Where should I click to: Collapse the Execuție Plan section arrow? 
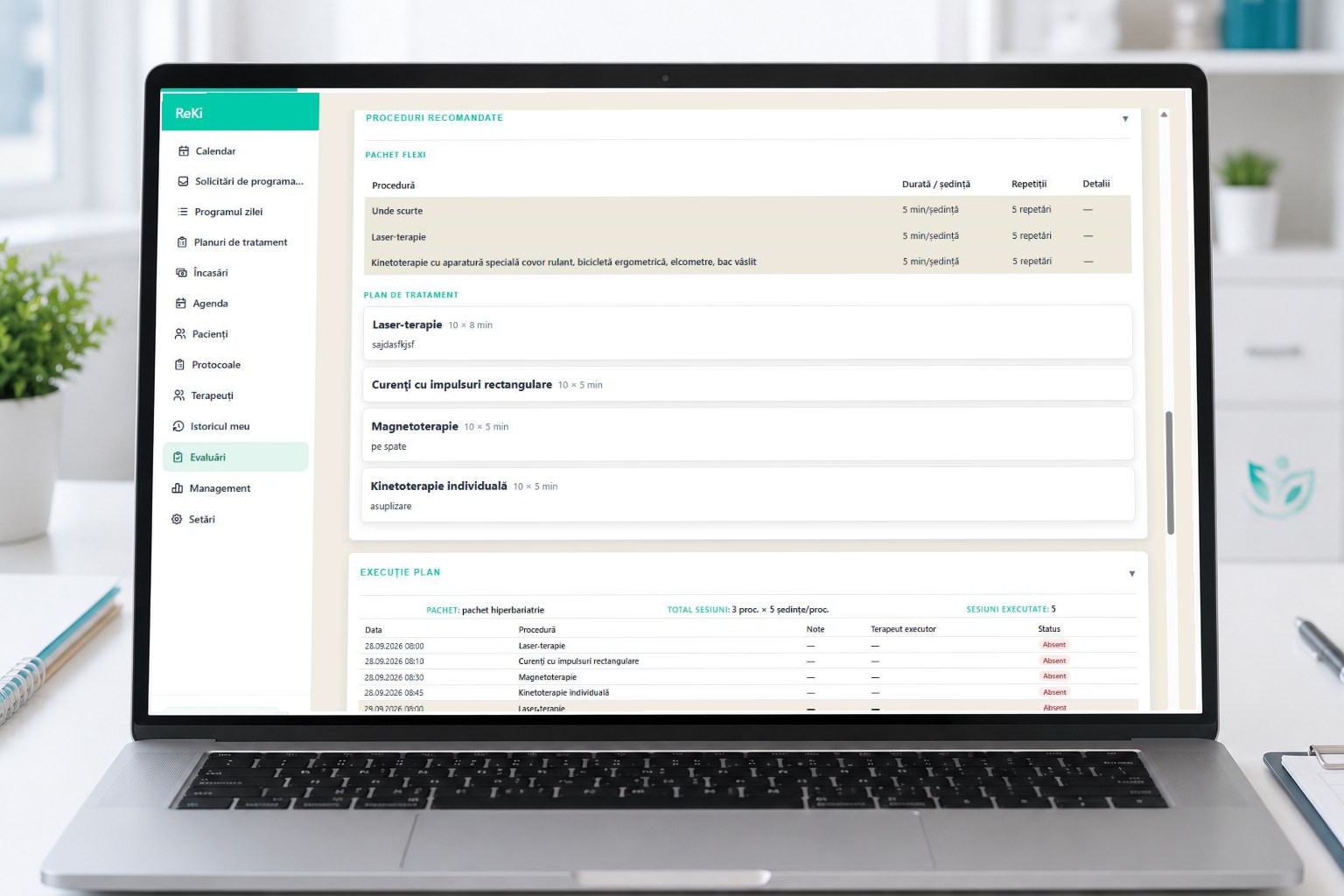pos(1132,574)
